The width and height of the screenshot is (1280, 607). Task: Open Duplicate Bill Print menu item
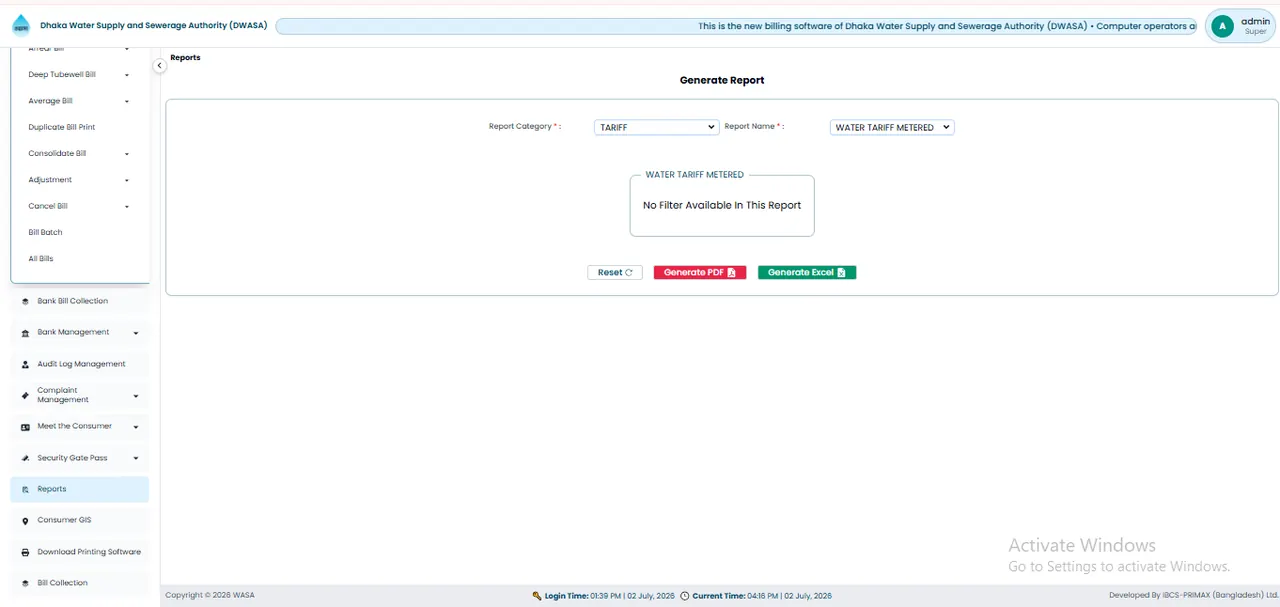(62, 127)
